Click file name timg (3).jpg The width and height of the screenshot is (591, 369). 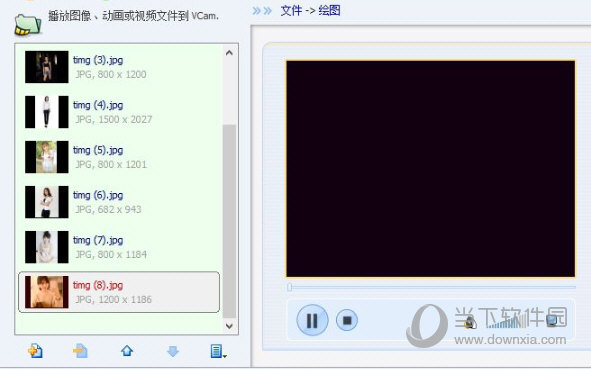tap(98, 60)
